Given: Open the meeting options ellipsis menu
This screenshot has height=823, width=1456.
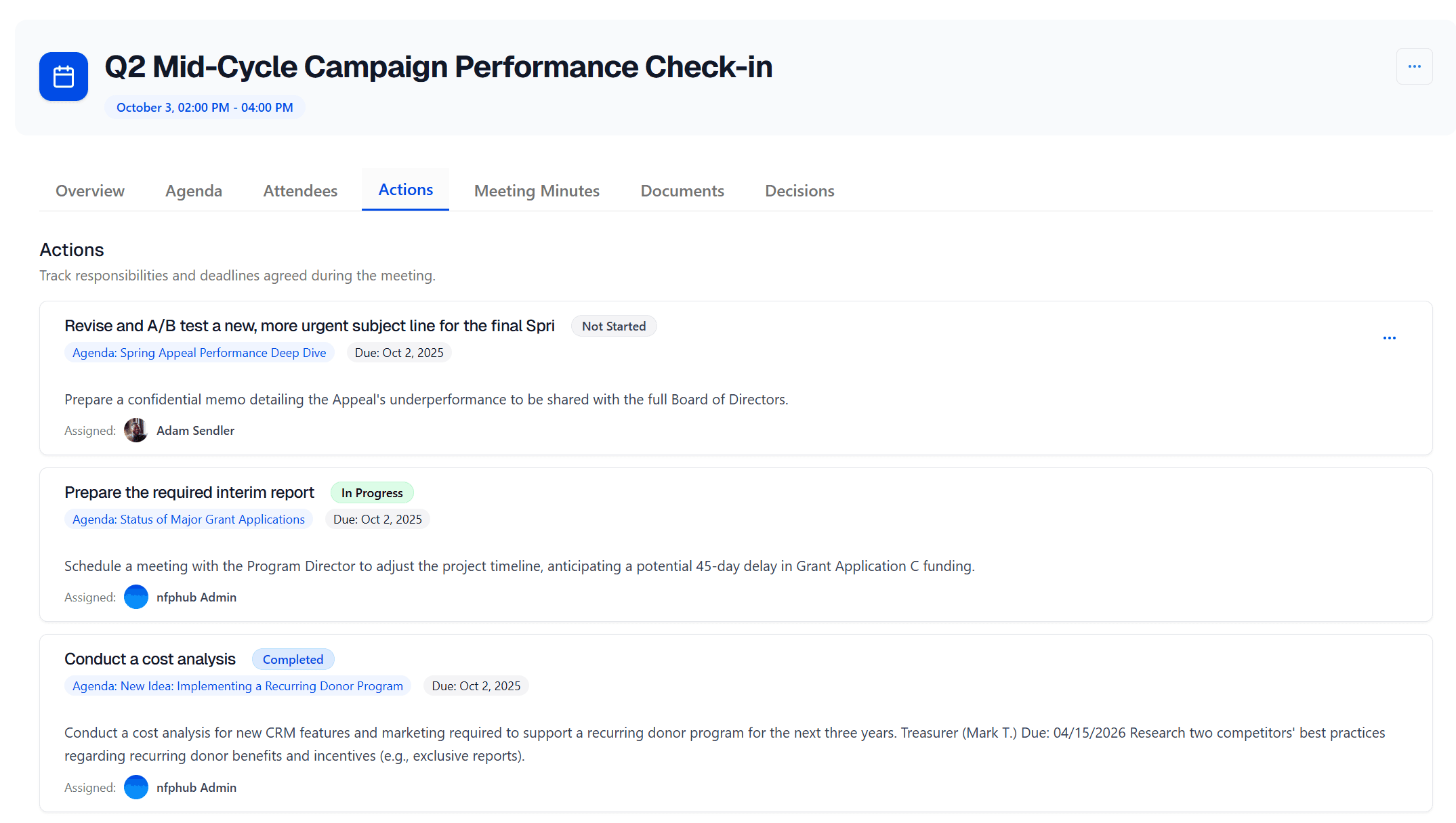Looking at the screenshot, I should (1414, 66).
